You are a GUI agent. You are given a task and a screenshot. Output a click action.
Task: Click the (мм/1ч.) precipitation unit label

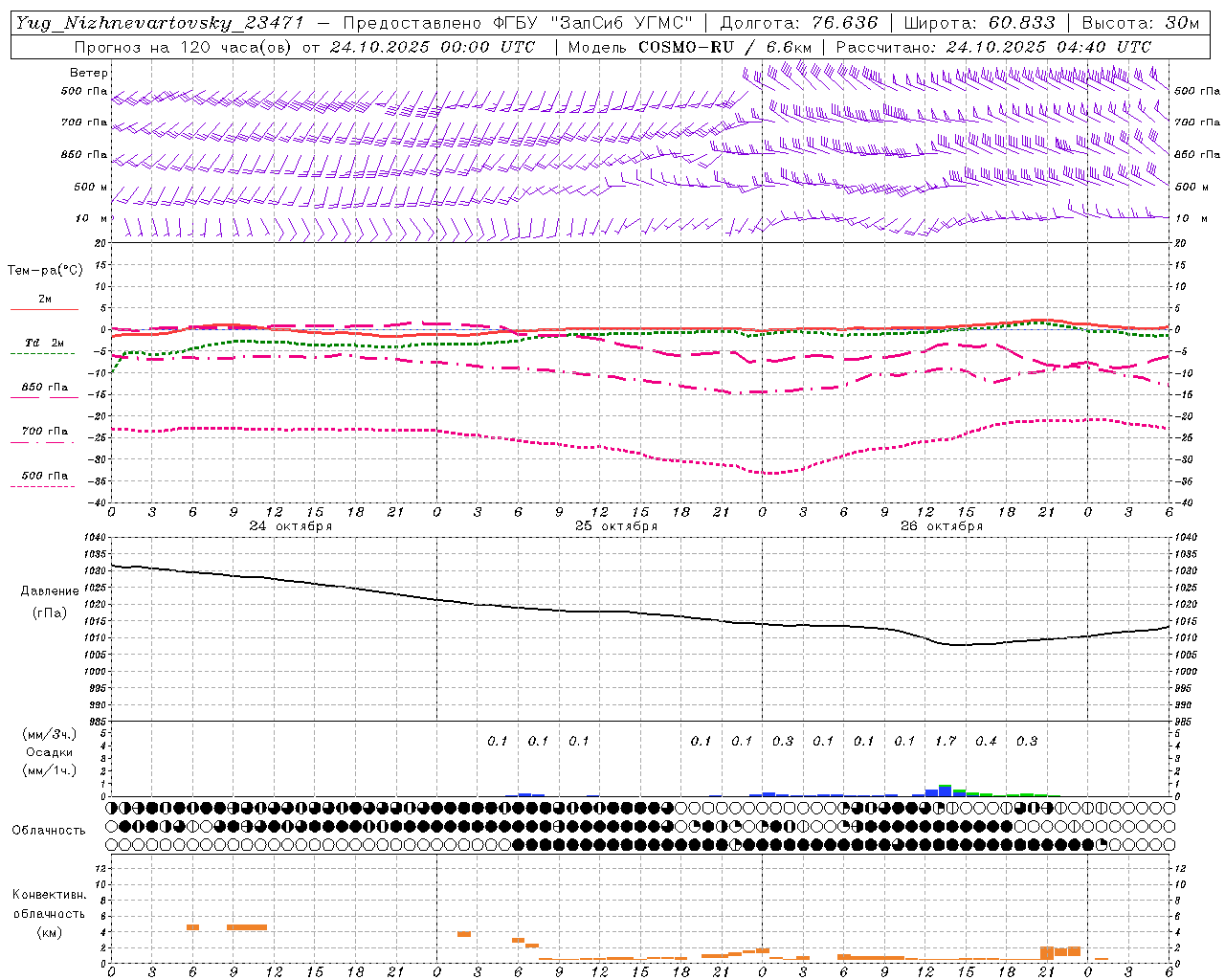tap(50, 770)
